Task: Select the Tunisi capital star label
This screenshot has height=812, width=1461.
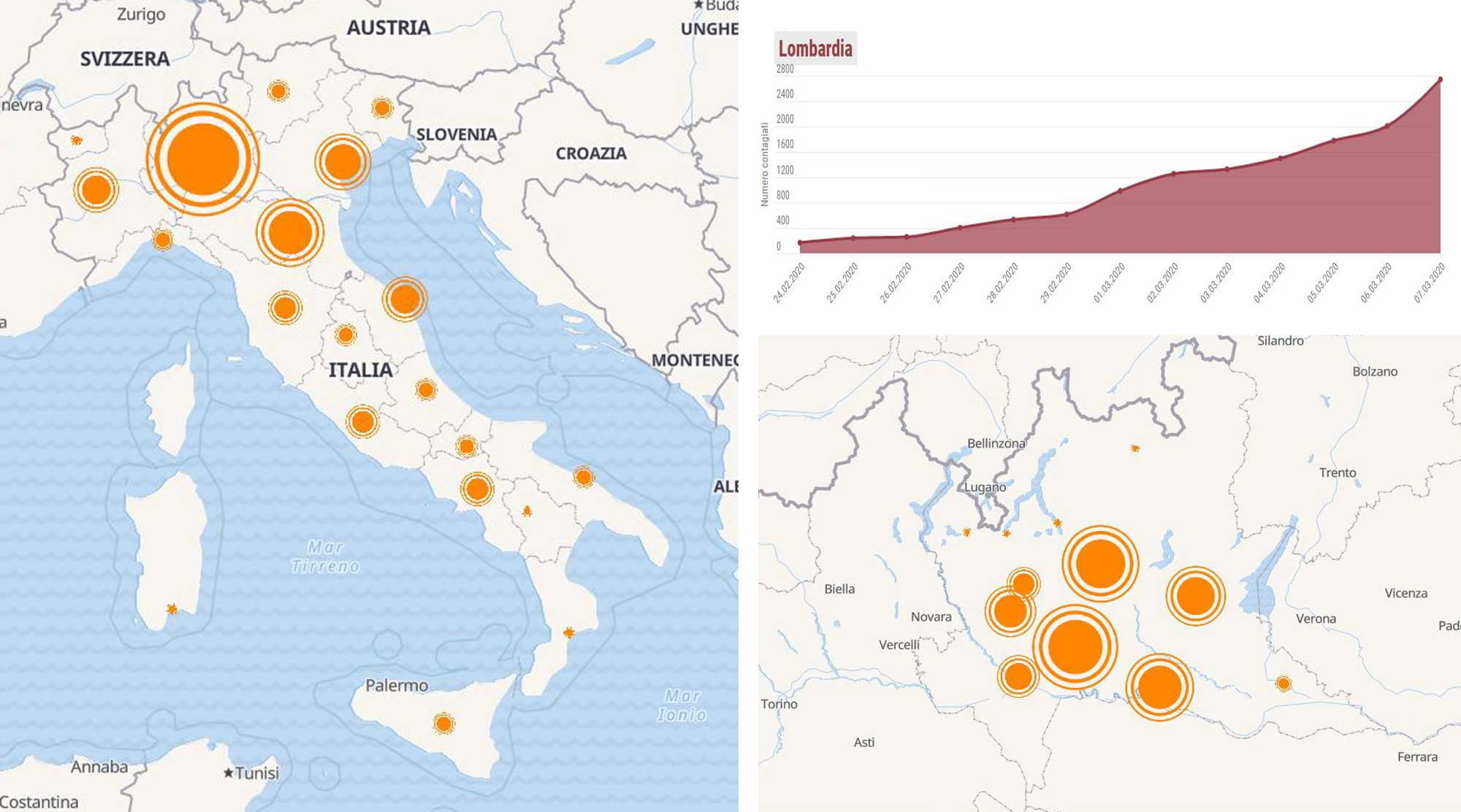Action: [251, 773]
